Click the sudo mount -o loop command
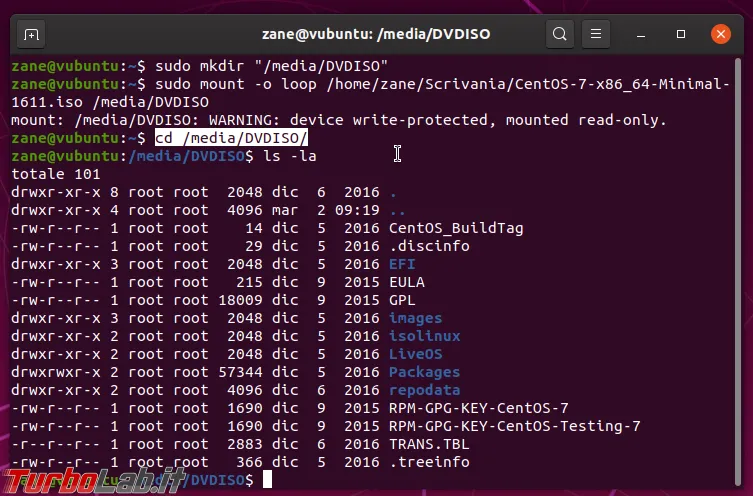 coord(442,85)
